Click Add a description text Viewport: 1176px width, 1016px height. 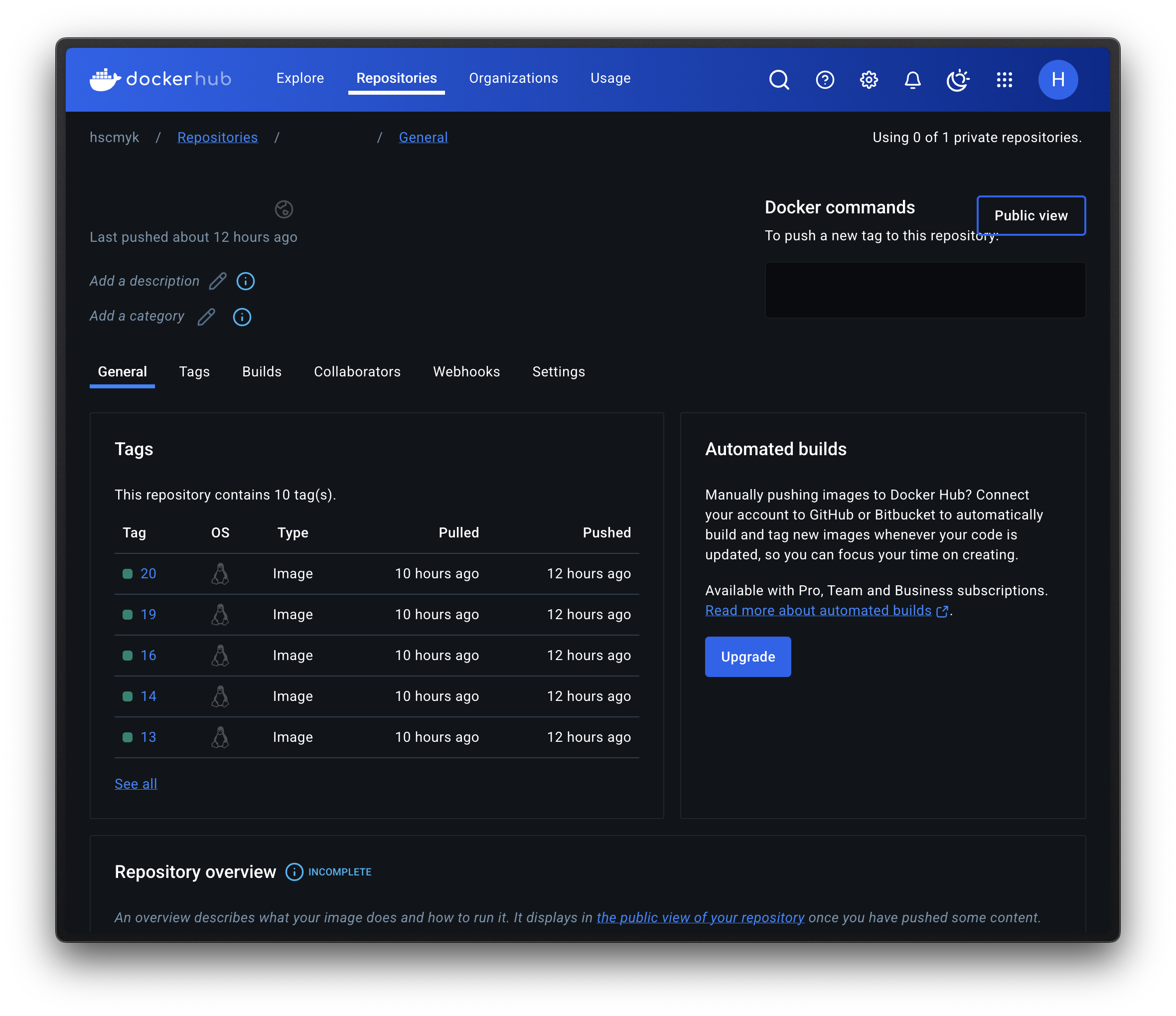tap(145, 281)
